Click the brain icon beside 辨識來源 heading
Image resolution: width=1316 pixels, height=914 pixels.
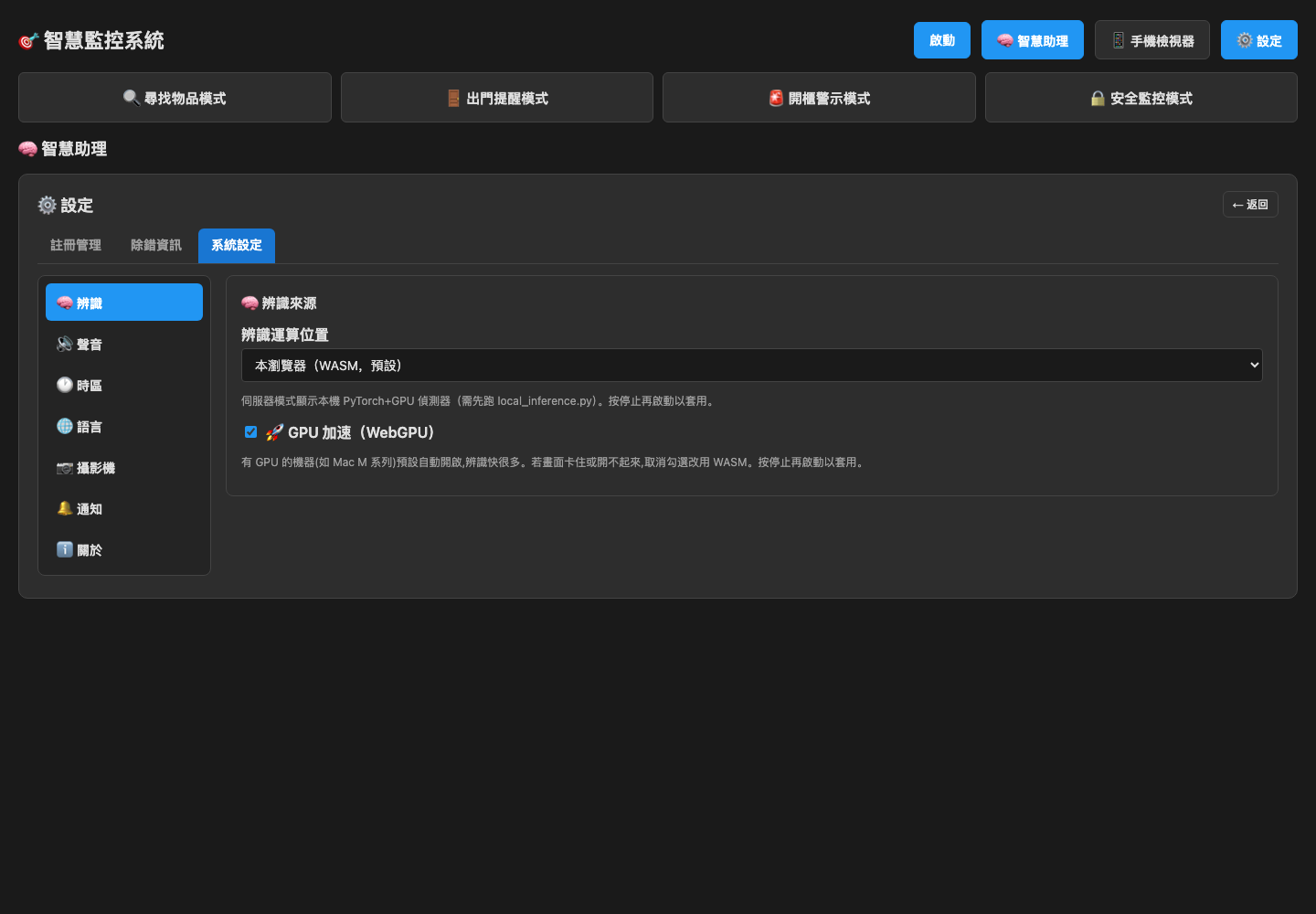point(249,303)
